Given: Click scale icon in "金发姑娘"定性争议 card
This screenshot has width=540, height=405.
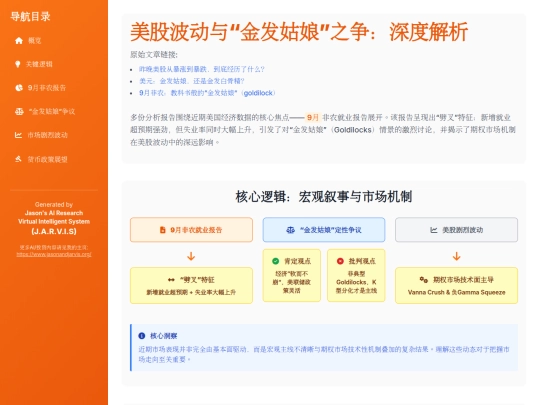Looking at the screenshot, I should click(x=291, y=230).
